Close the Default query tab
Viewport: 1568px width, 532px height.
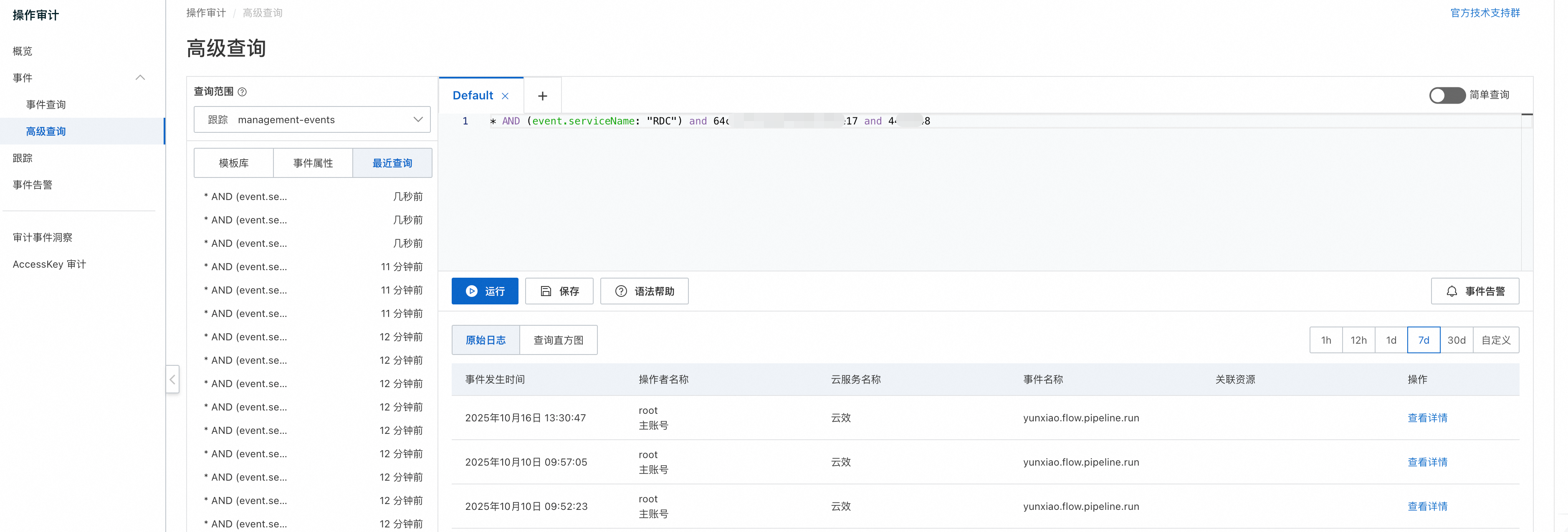coord(505,96)
